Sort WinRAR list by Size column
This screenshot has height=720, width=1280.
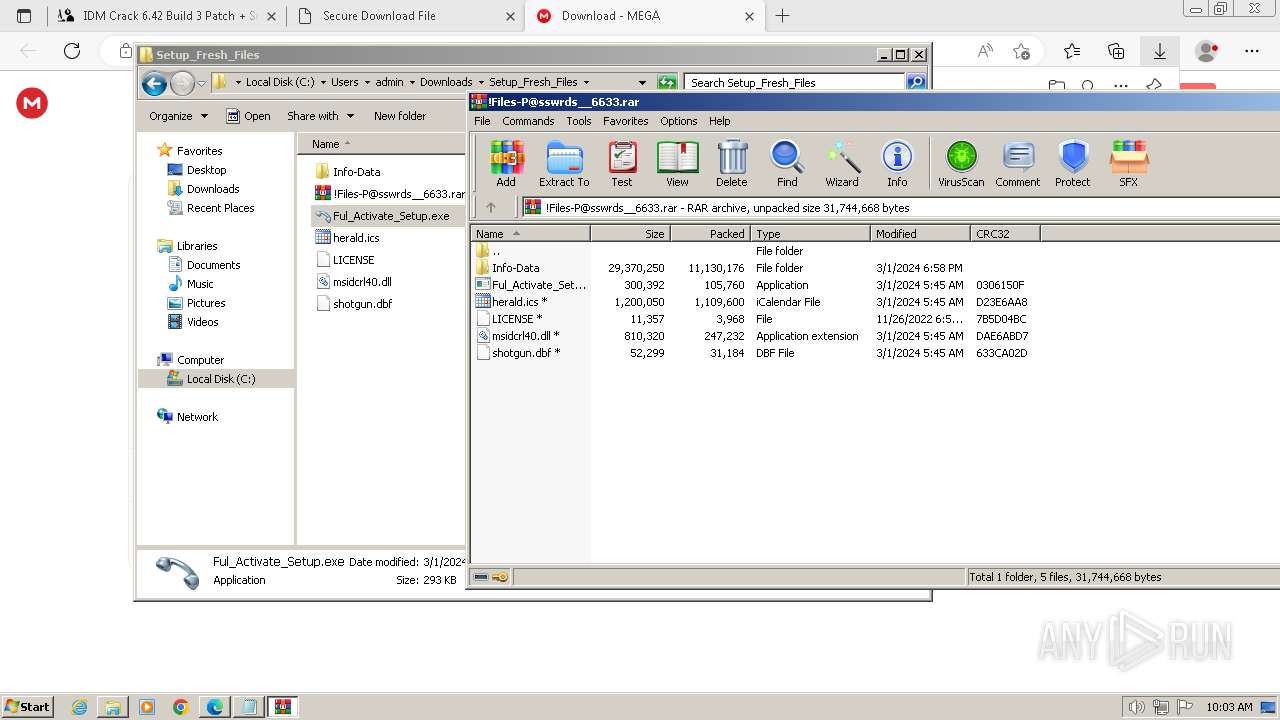(x=630, y=234)
